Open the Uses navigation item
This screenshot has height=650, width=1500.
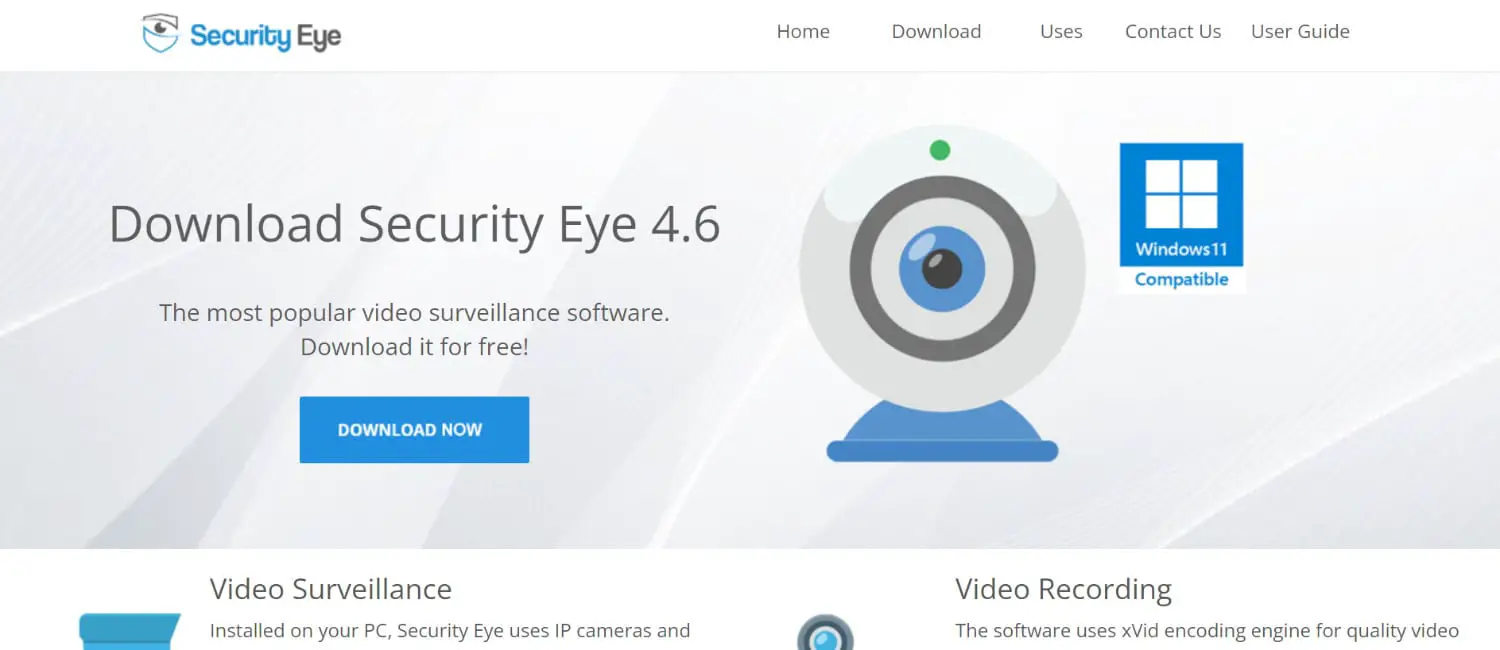1061,31
